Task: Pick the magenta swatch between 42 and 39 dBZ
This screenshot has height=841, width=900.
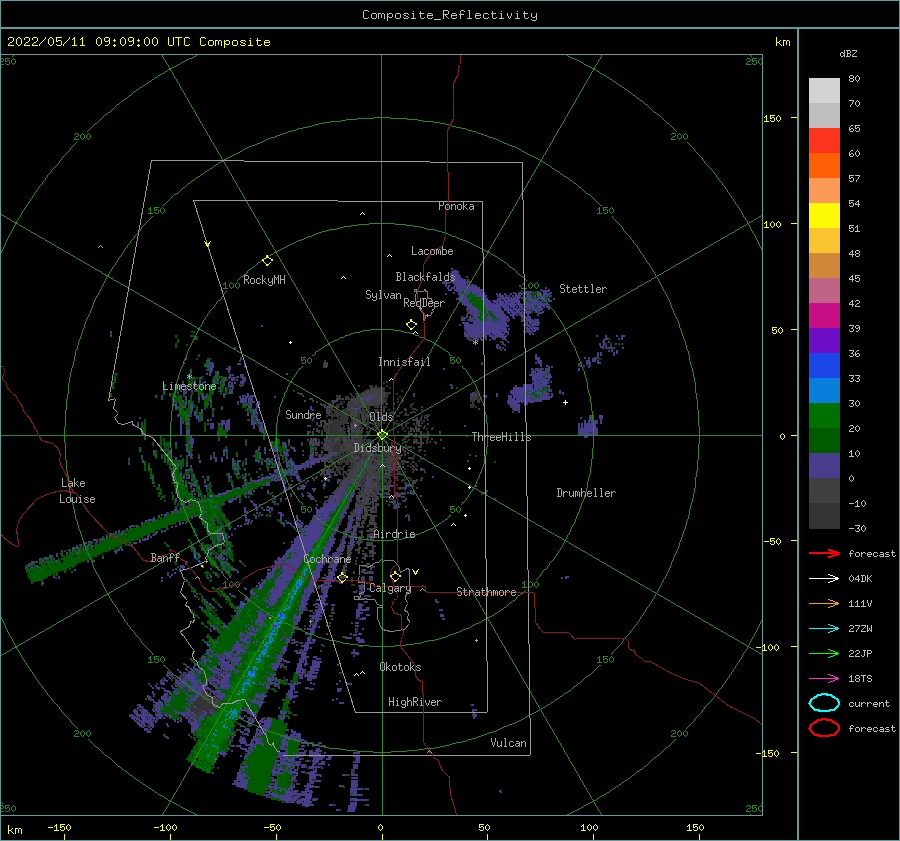Action: [x=824, y=316]
